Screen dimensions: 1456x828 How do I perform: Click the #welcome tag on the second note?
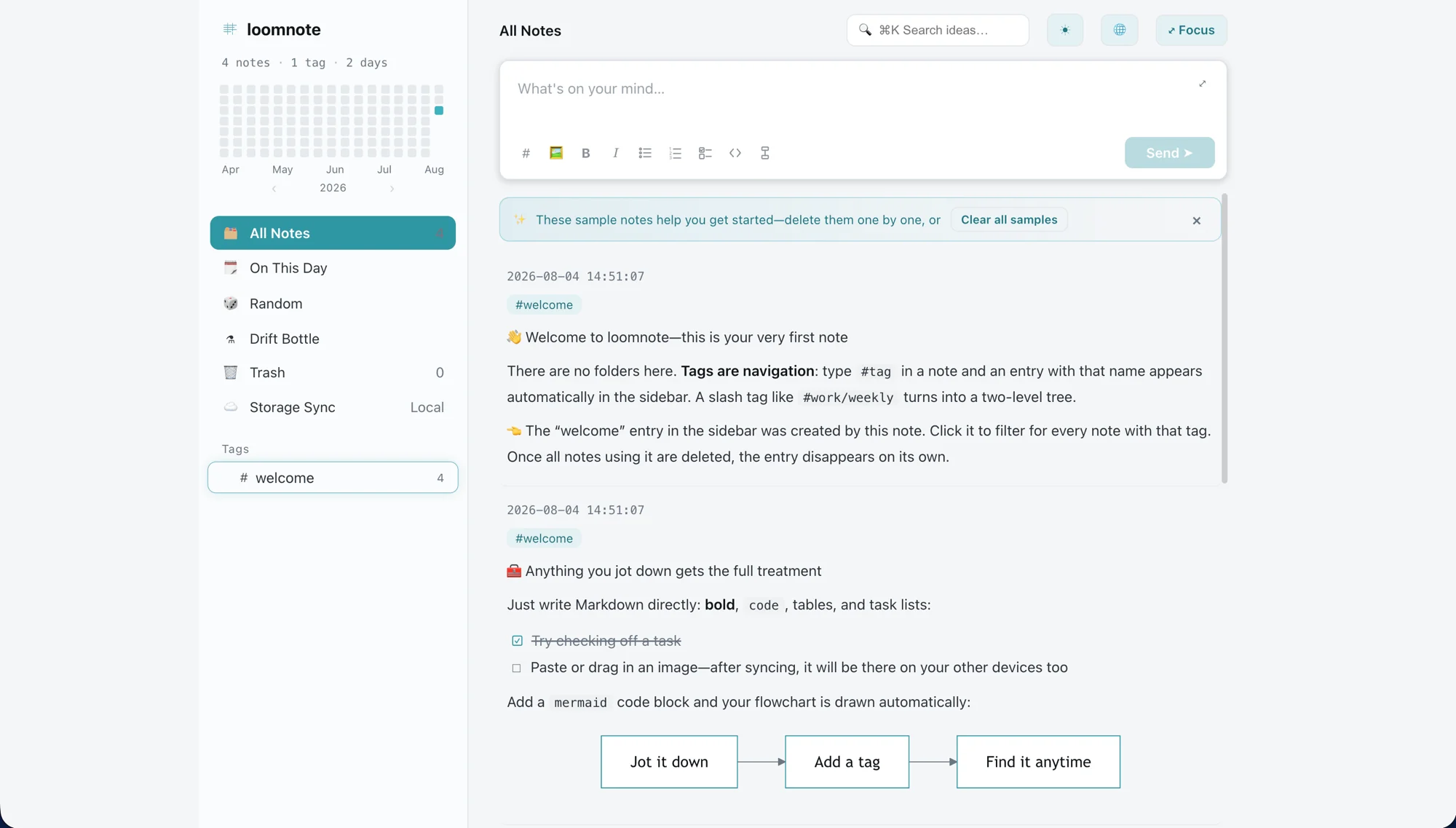point(544,539)
